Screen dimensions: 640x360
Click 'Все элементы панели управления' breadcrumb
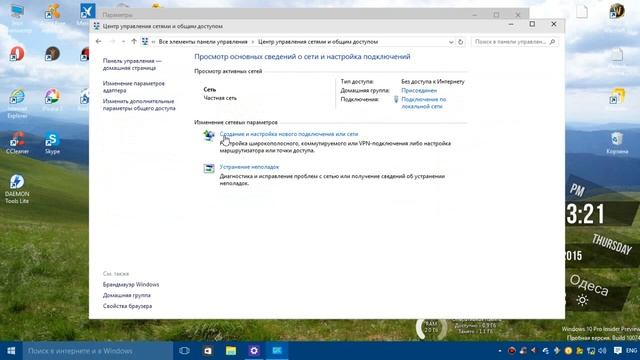tap(203, 42)
